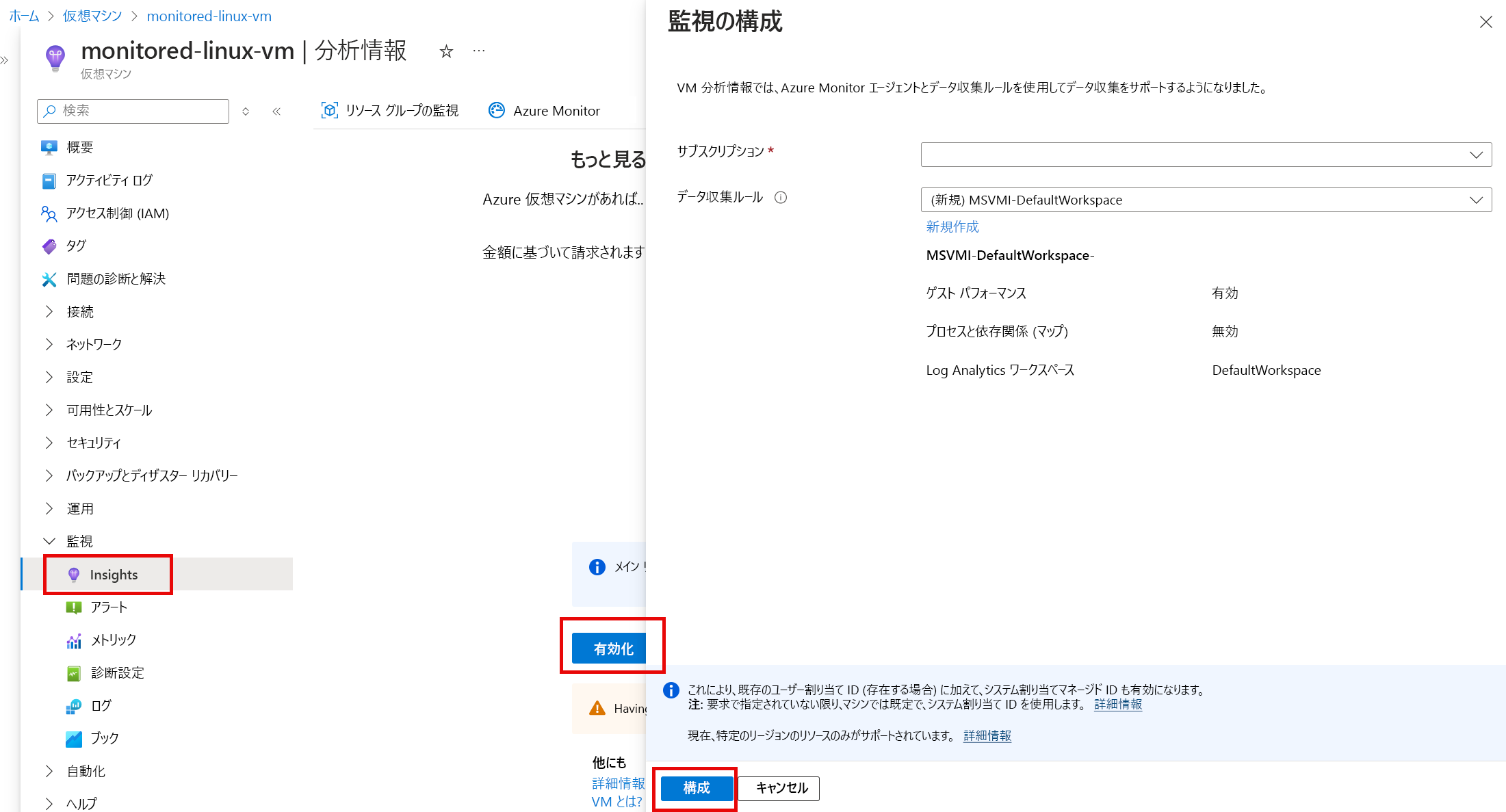Open the サブスクリプション dropdown
1506x812 pixels.
click(x=1206, y=155)
